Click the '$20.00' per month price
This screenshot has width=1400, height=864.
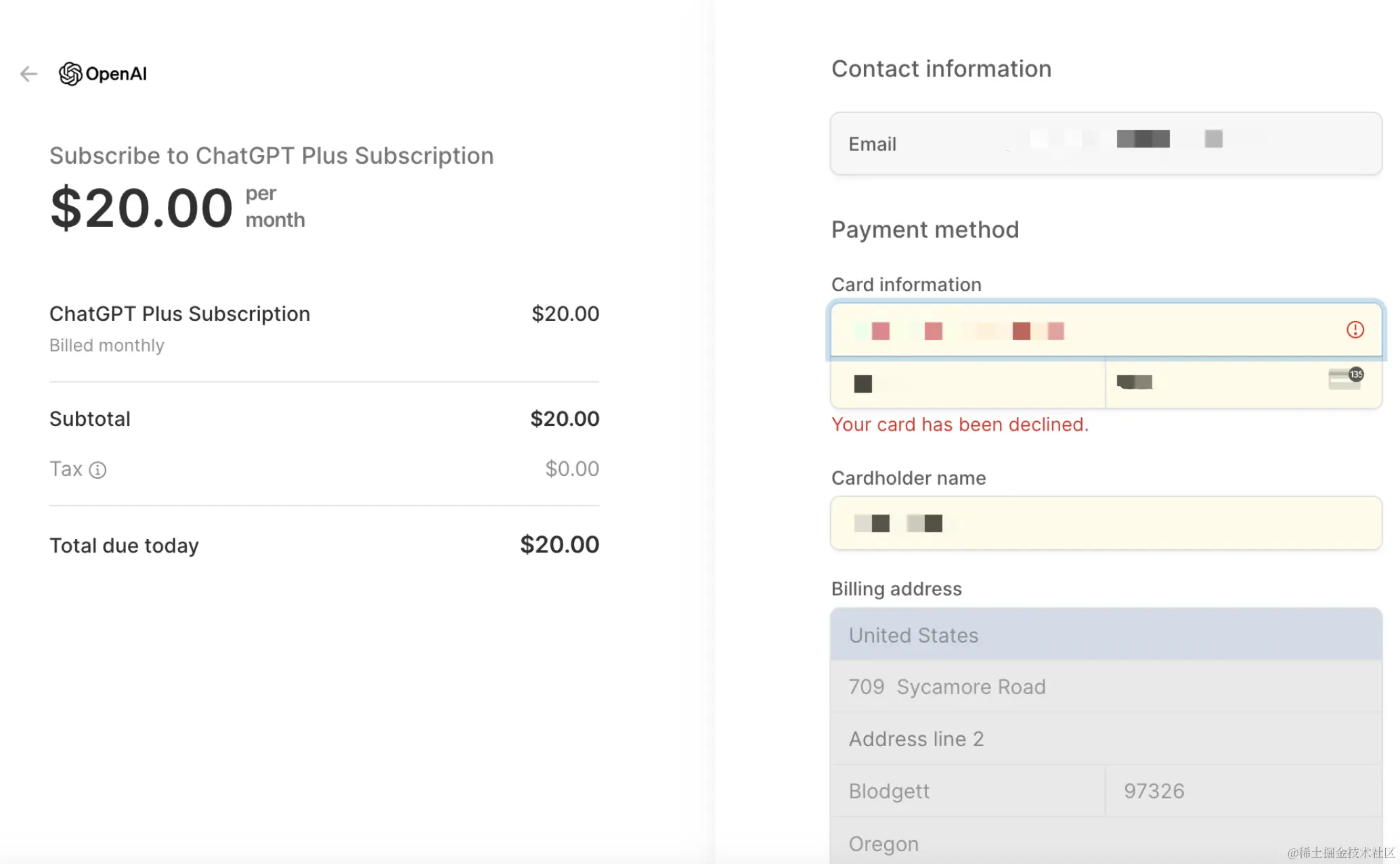[141, 208]
